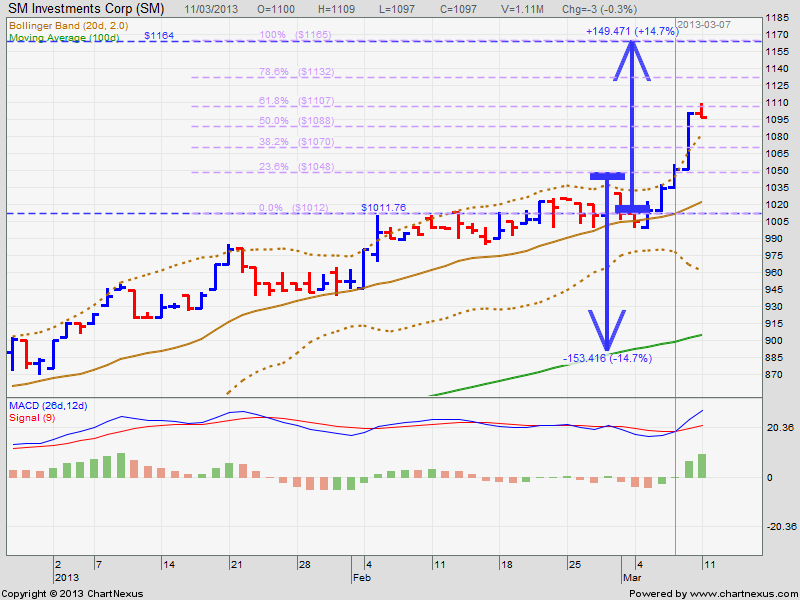Click the 20.36 MACD axis value
This screenshot has height=600, width=800.
[781, 428]
